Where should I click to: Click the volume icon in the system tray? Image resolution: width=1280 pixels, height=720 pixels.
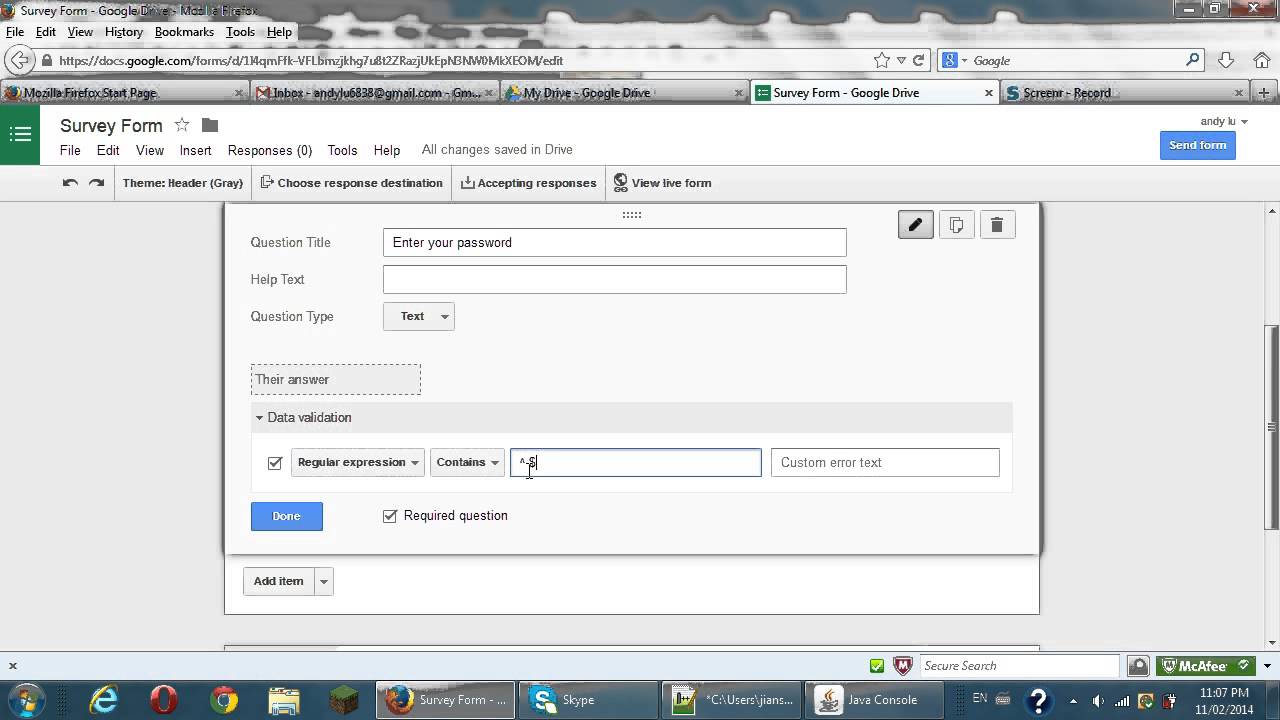(x=1098, y=700)
